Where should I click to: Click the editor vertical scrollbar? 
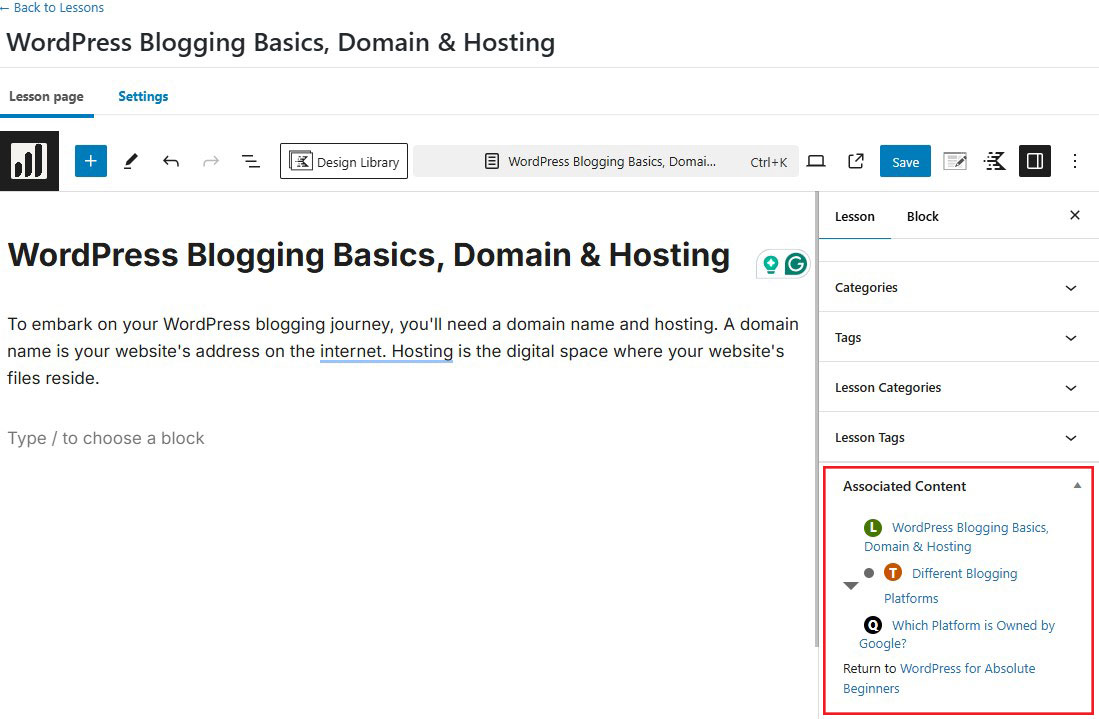tap(816, 419)
